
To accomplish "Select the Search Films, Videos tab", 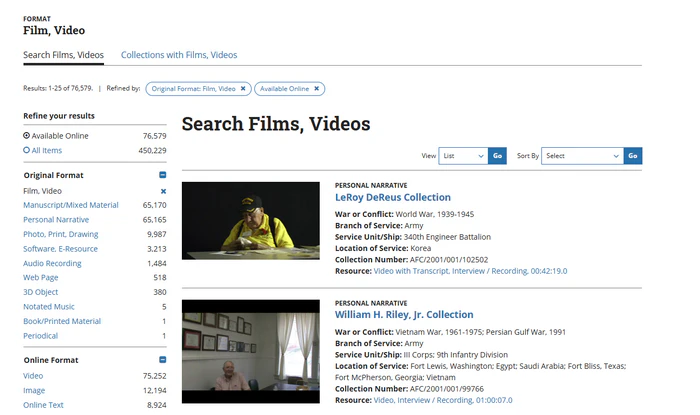I will click(63, 55).
